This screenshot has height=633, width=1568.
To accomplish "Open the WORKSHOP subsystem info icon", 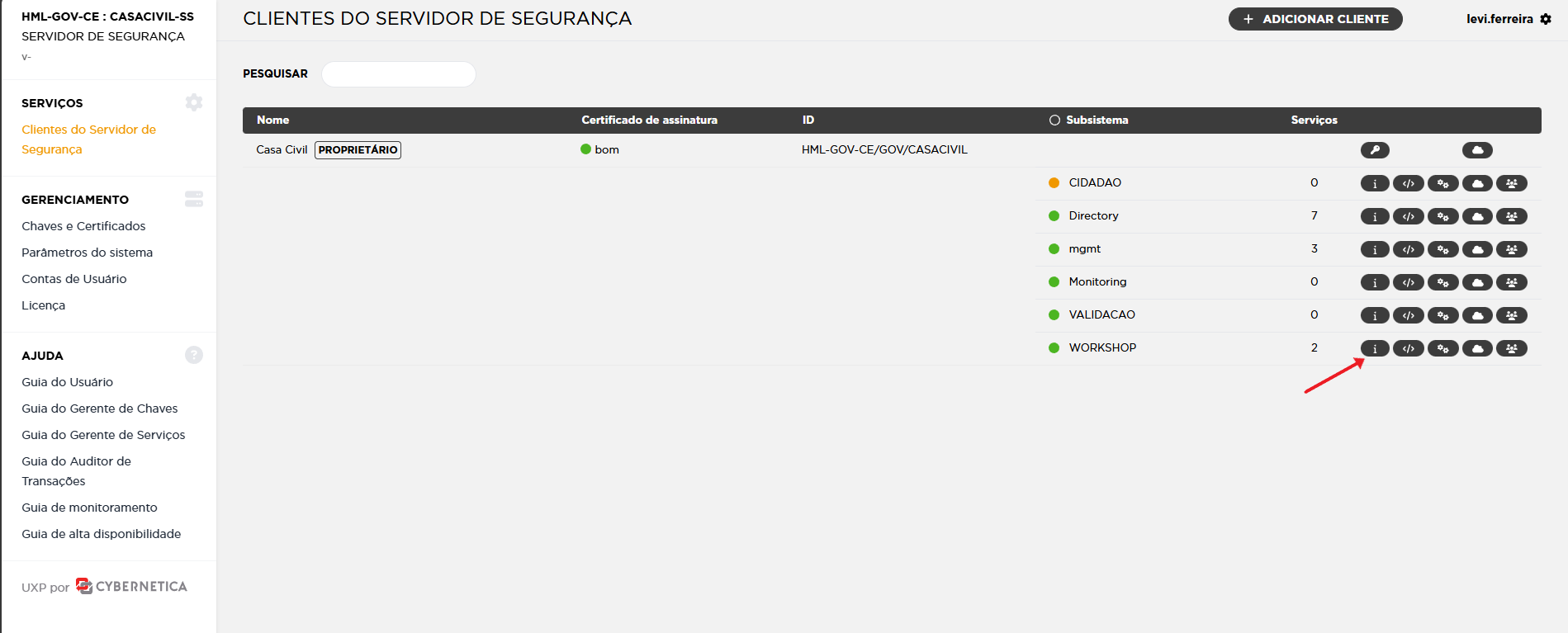I will click(1374, 348).
